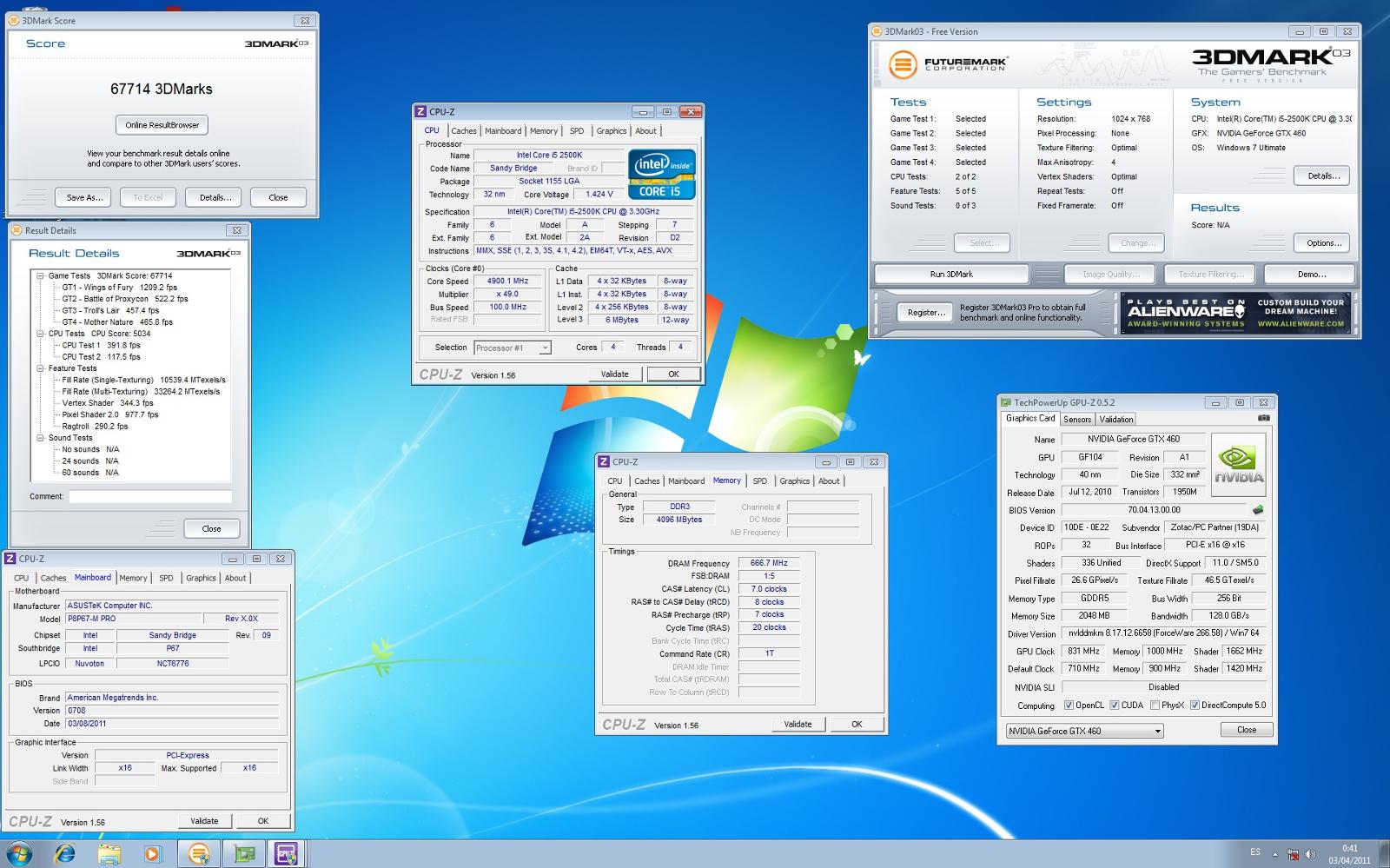This screenshot has width=1390, height=868.
Task: Click the NVIDIA logo in GPU-Z
Action: [1239, 464]
